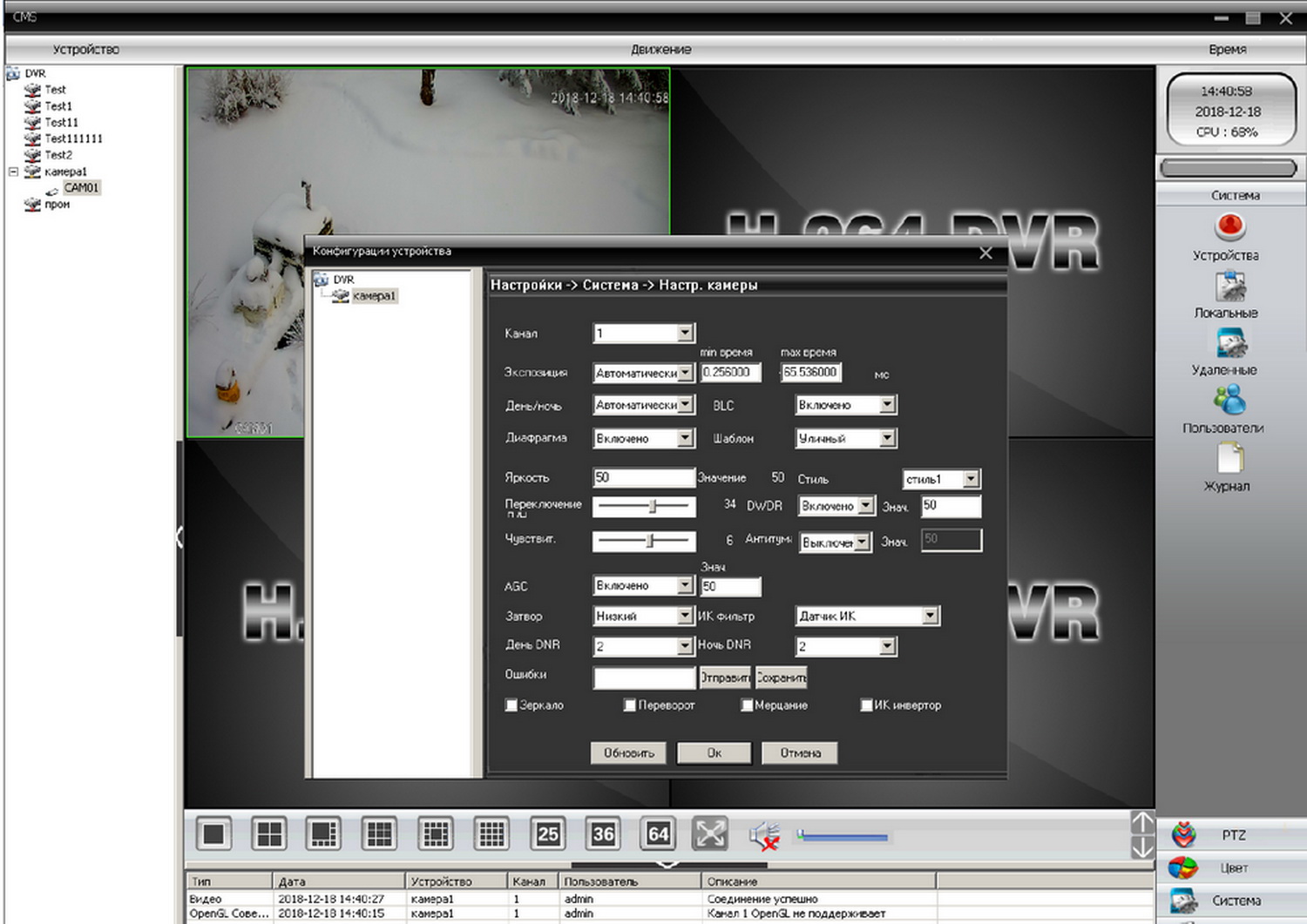Adjust the Чувствит. sensitivity slider
This screenshot has height=924, width=1307.
click(650, 542)
